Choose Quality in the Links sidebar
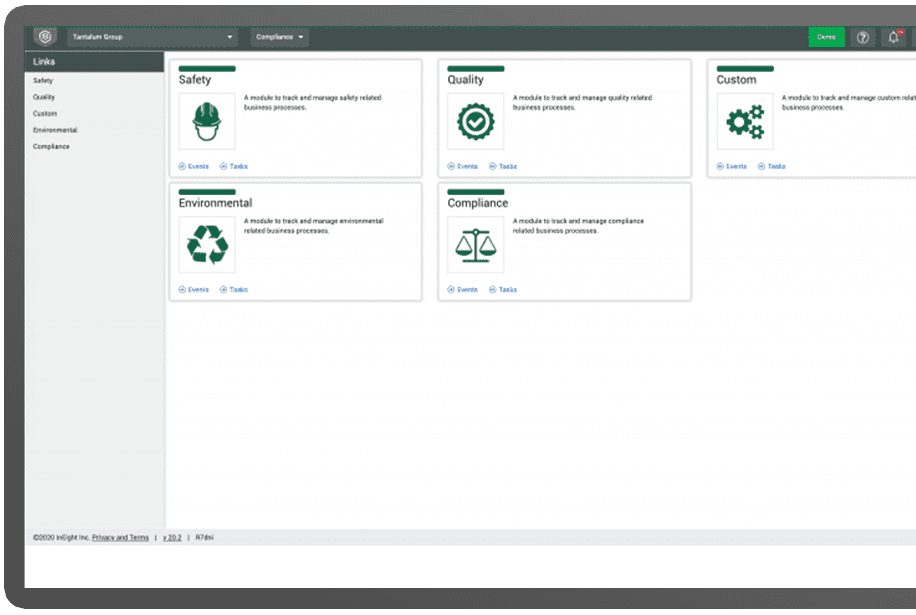Image resolution: width=916 pixels, height=615 pixels. 44,97
